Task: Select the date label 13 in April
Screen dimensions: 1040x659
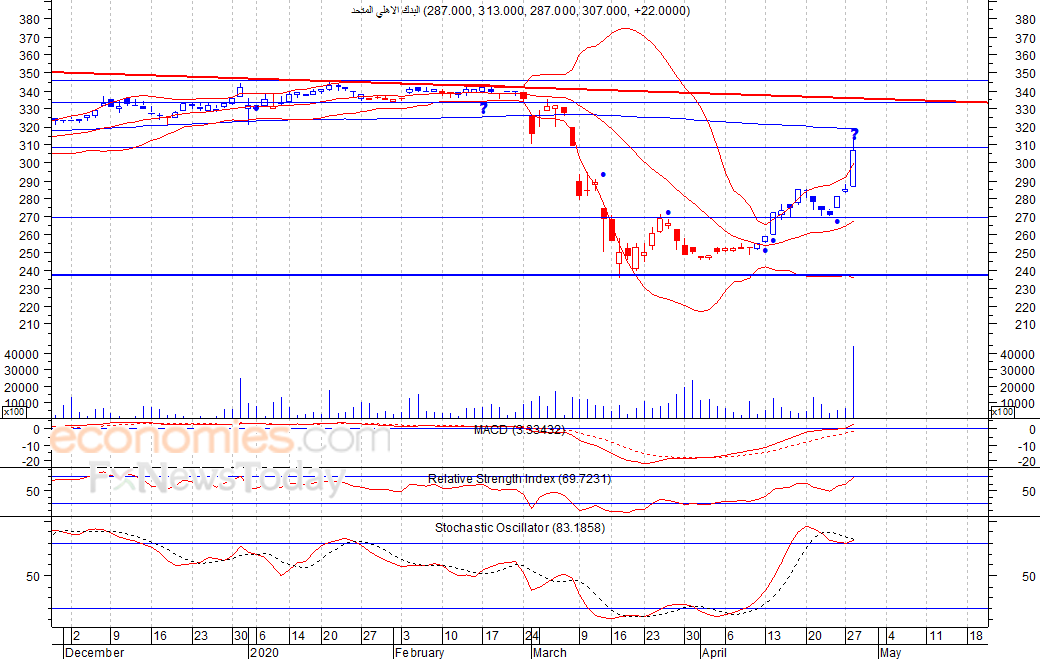Action: click(x=773, y=636)
